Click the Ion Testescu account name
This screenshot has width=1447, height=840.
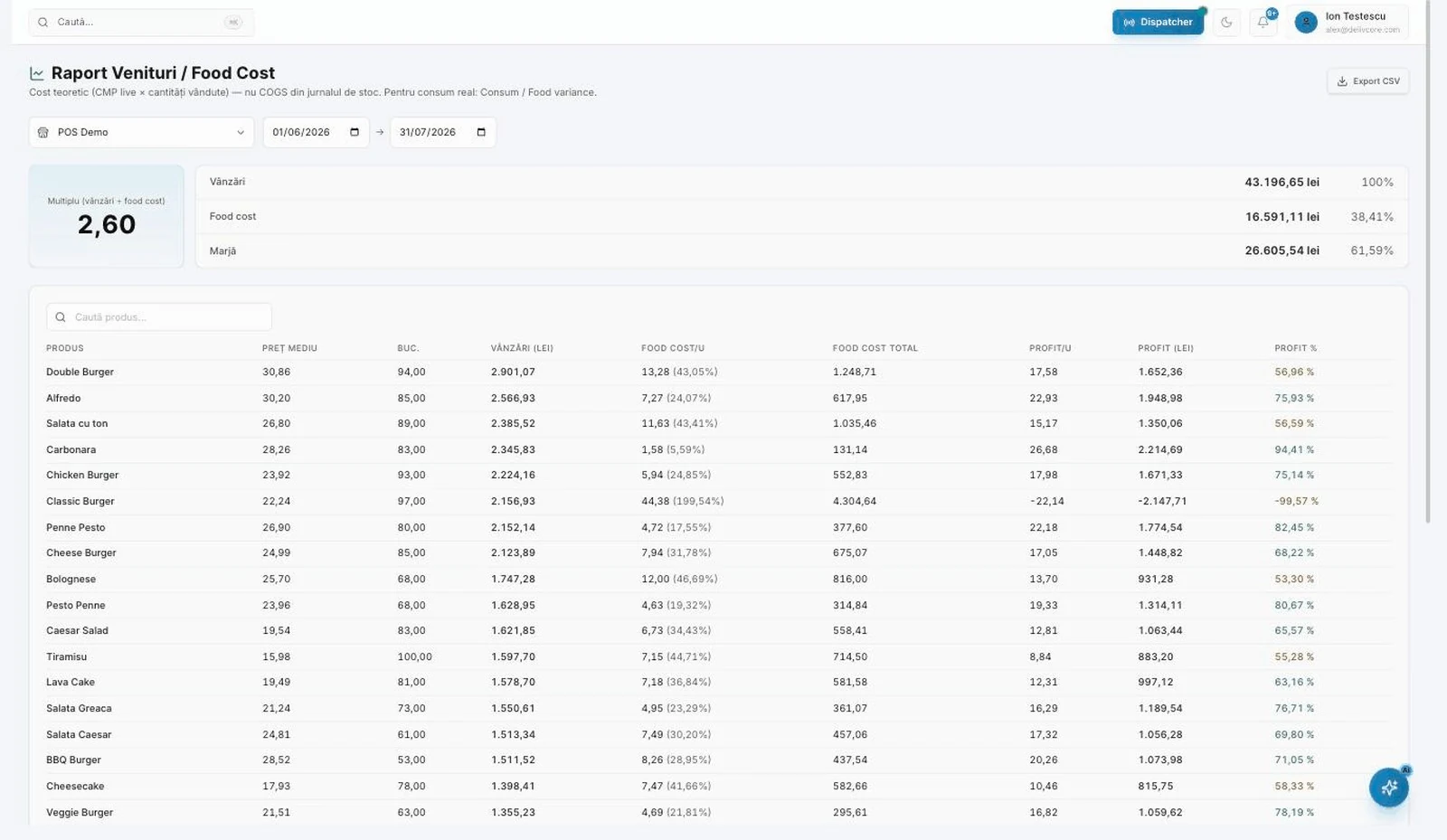tap(1355, 16)
